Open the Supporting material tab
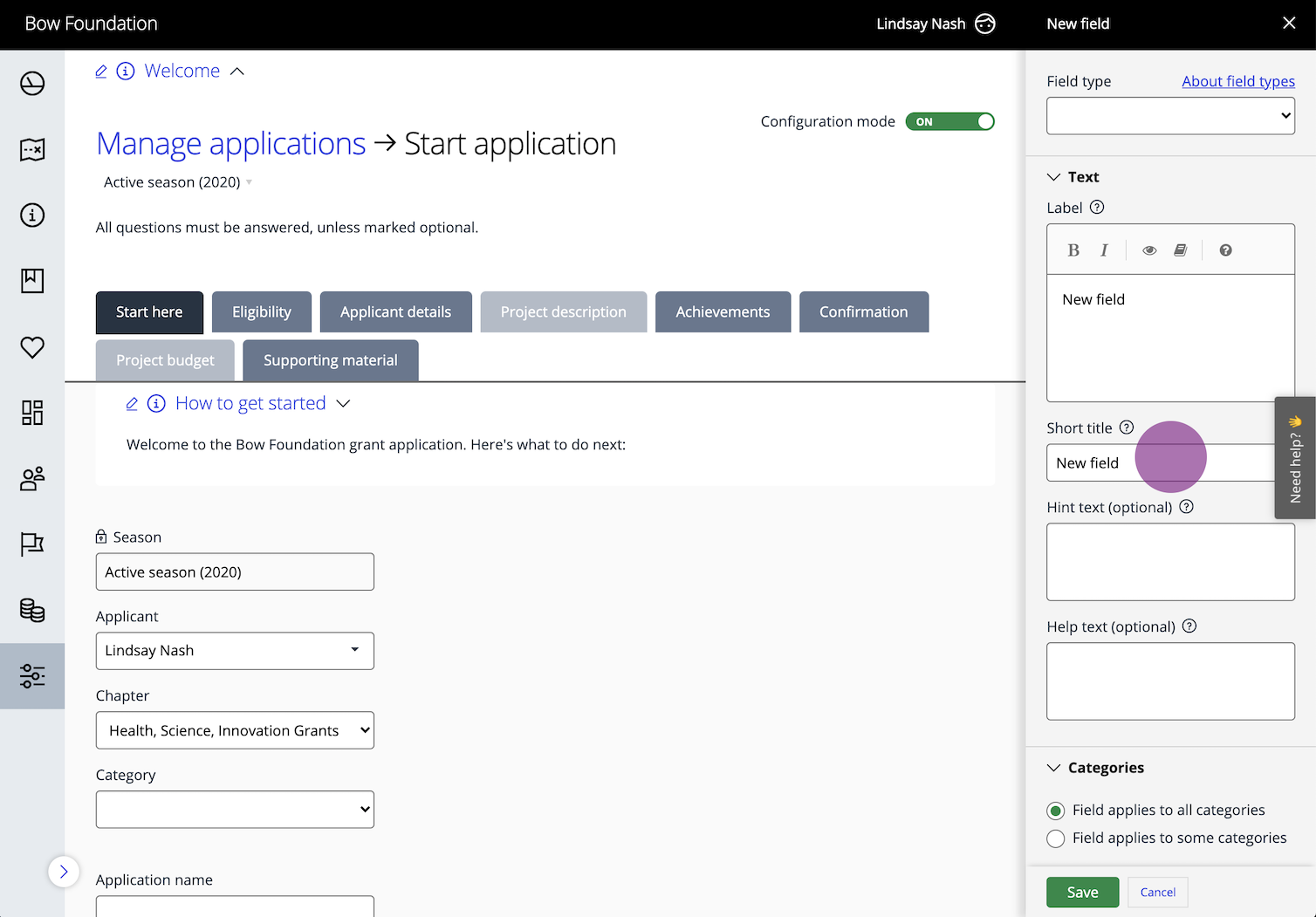 330,360
